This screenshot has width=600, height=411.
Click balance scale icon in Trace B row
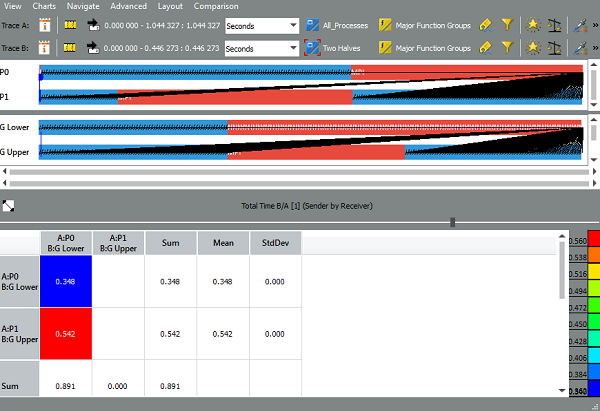pos(554,48)
